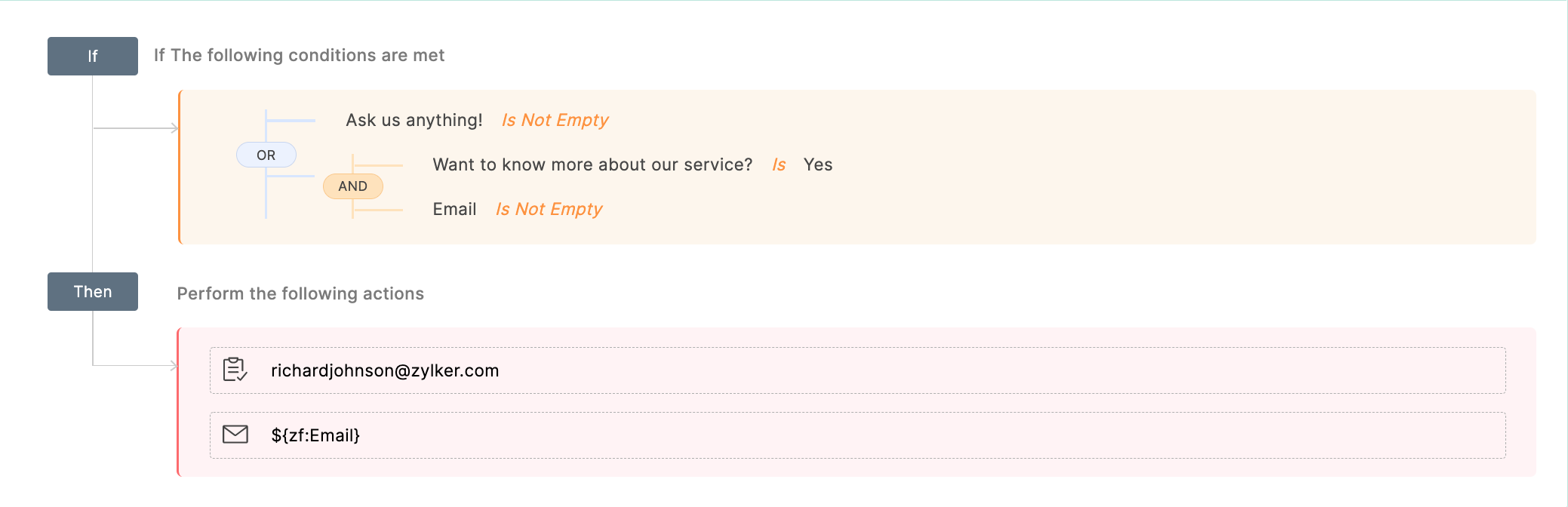Image resolution: width=1568 pixels, height=507 pixels.
Task: Click the If block label
Action: pyautogui.click(x=93, y=56)
